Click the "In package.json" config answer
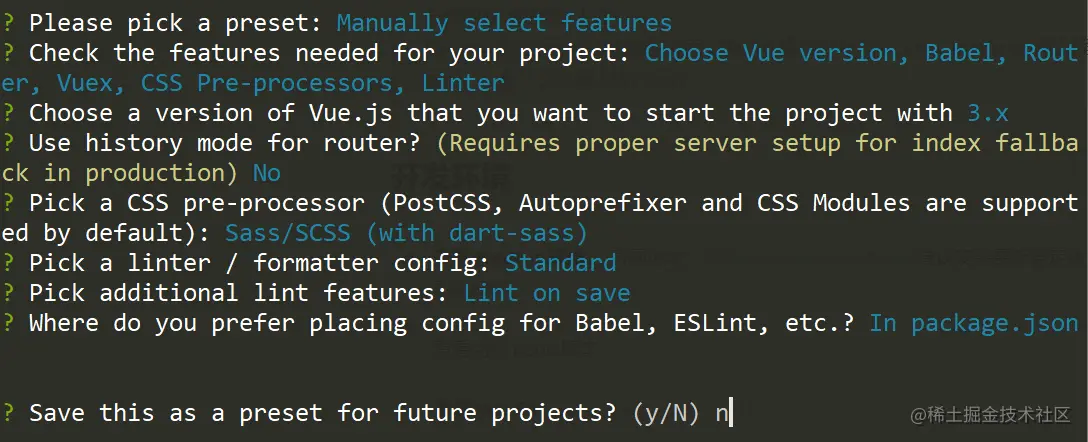This screenshot has height=442, width=1088. tap(974, 323)
